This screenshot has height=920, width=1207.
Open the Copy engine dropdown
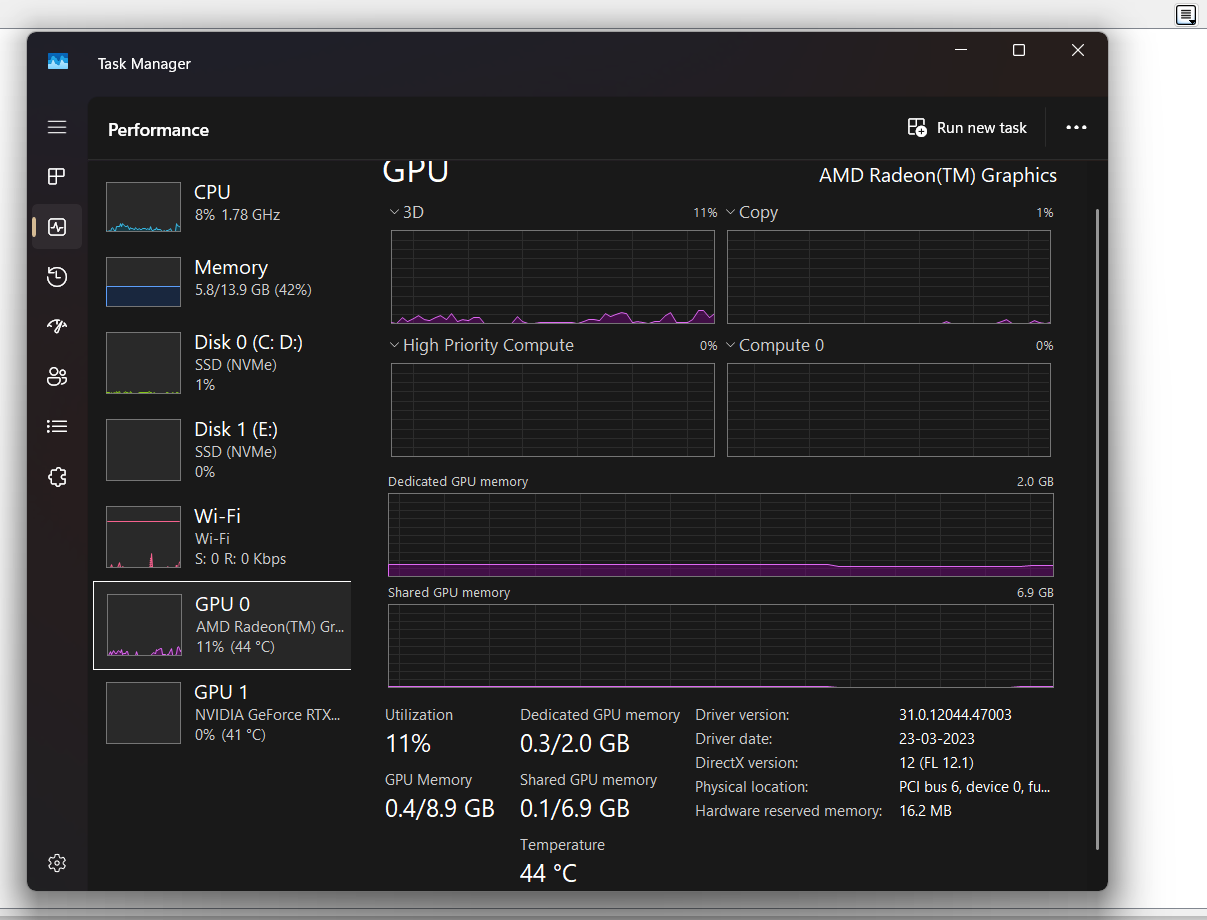tap(752, 212)
